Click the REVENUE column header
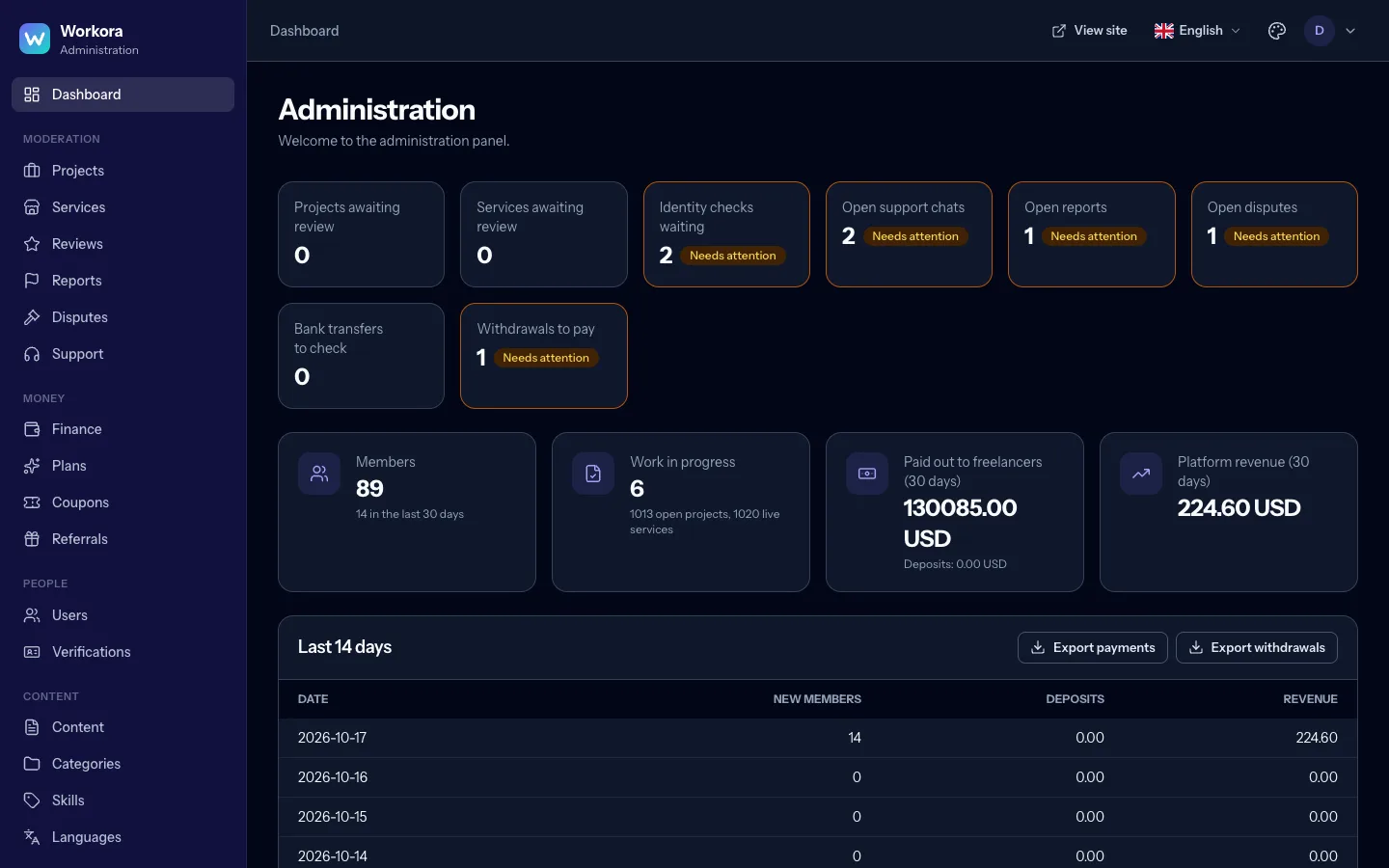Screen dimensions: 1389x868 point(1310,699)
